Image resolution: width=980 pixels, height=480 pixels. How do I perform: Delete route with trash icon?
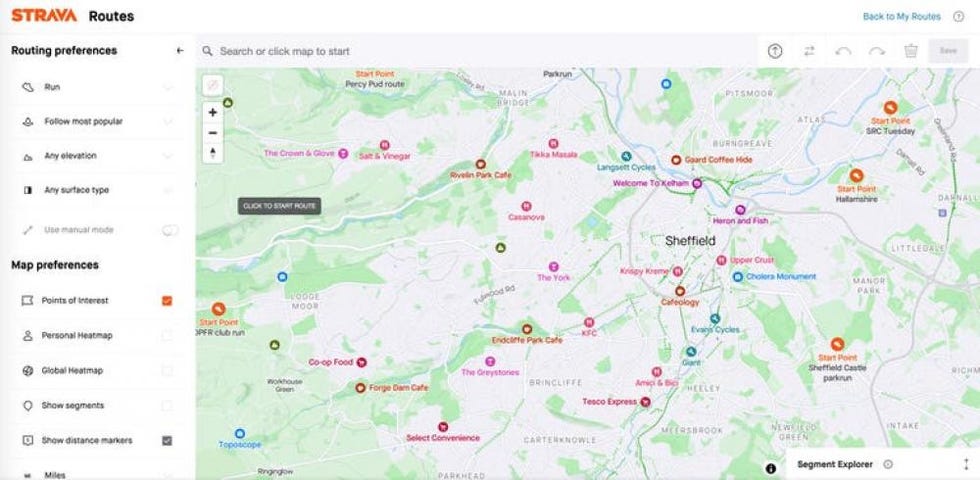point(911,51)
